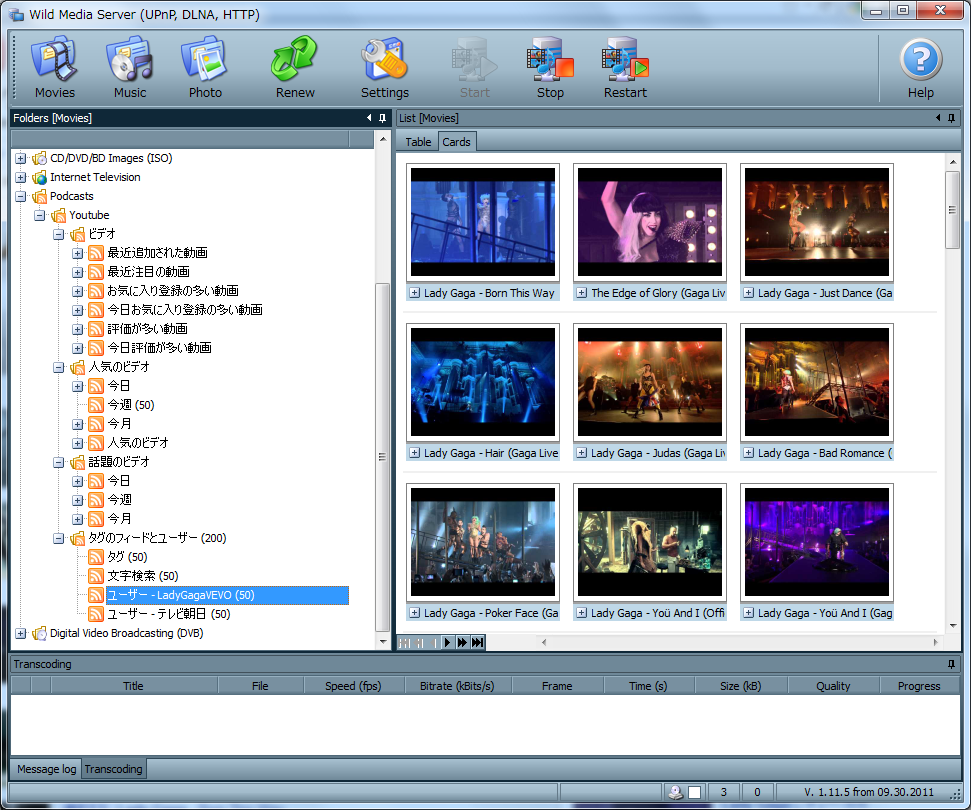The height and width of the screenshot is (810, 971).
Task: Select the Digital Video Broadcasting (DVB) folder
Action: (x=126, y=633)
